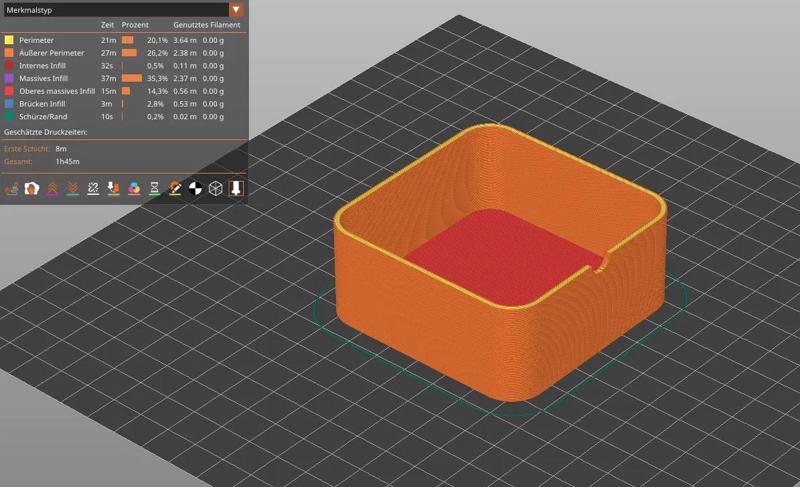Click the 35,3% Massives Infill percentage

157,78
